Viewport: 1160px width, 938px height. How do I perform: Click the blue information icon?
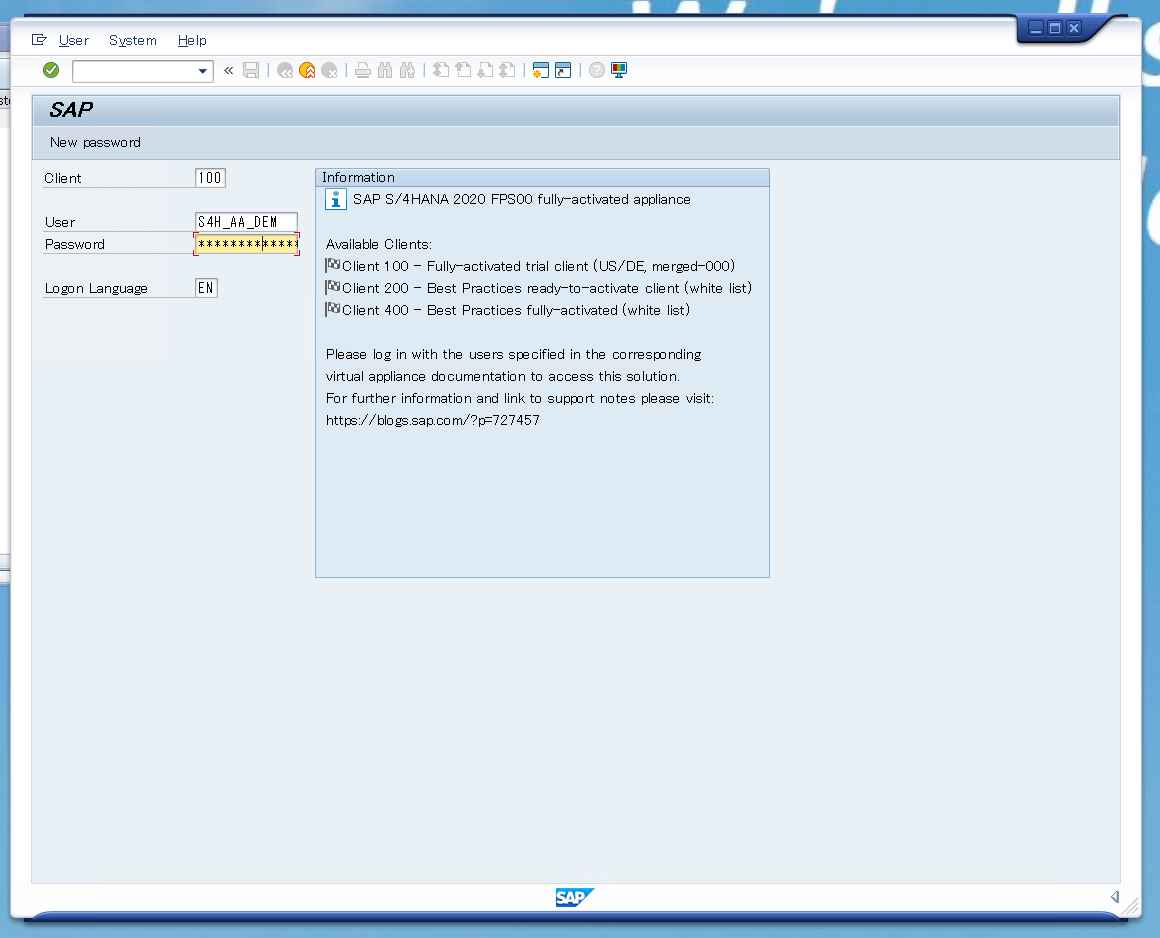click(x=336, y=199)
